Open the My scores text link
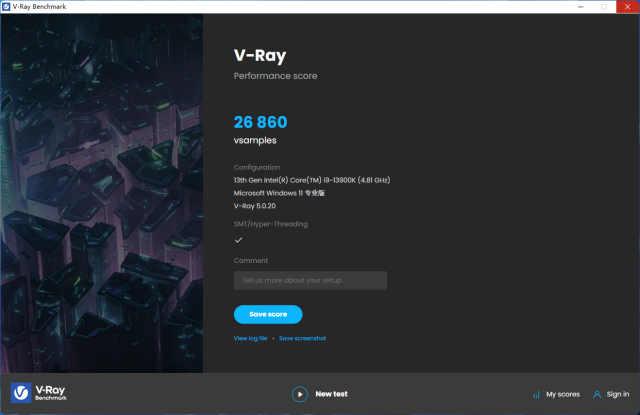The width and height of the screenshot is (640, 415). pyautogui.click(x=563, y=395)
